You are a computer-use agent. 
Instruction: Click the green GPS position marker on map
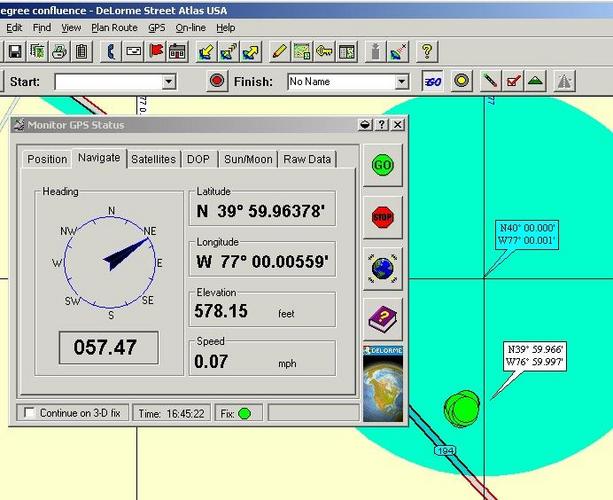pyautogui.click(x=462, y=409)
